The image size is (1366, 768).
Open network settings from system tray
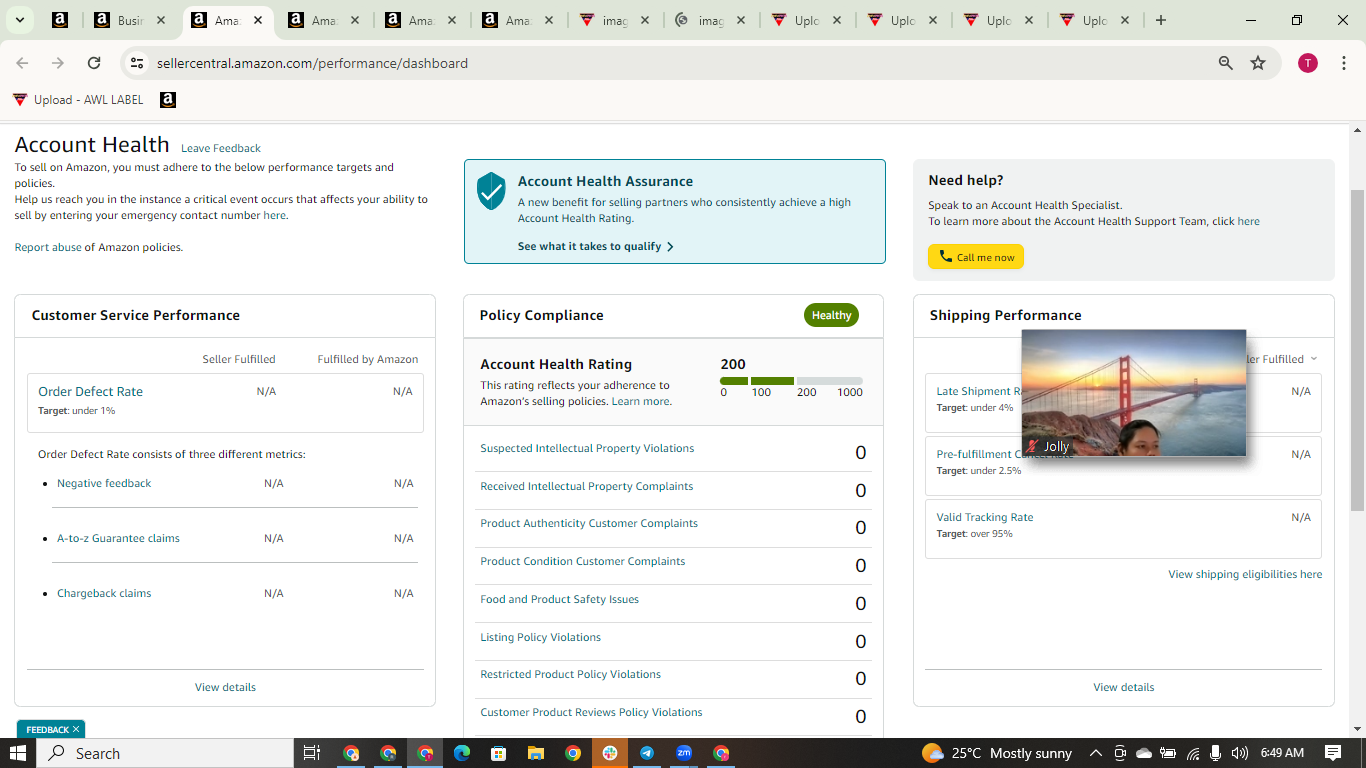1193,753
